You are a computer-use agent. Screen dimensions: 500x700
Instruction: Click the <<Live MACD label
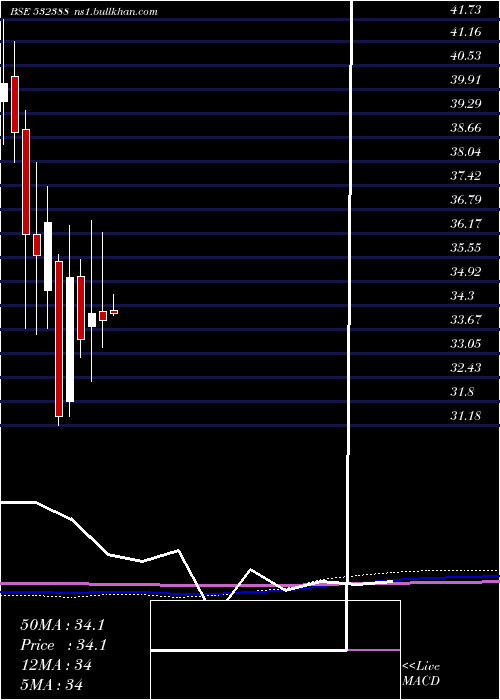421,674
